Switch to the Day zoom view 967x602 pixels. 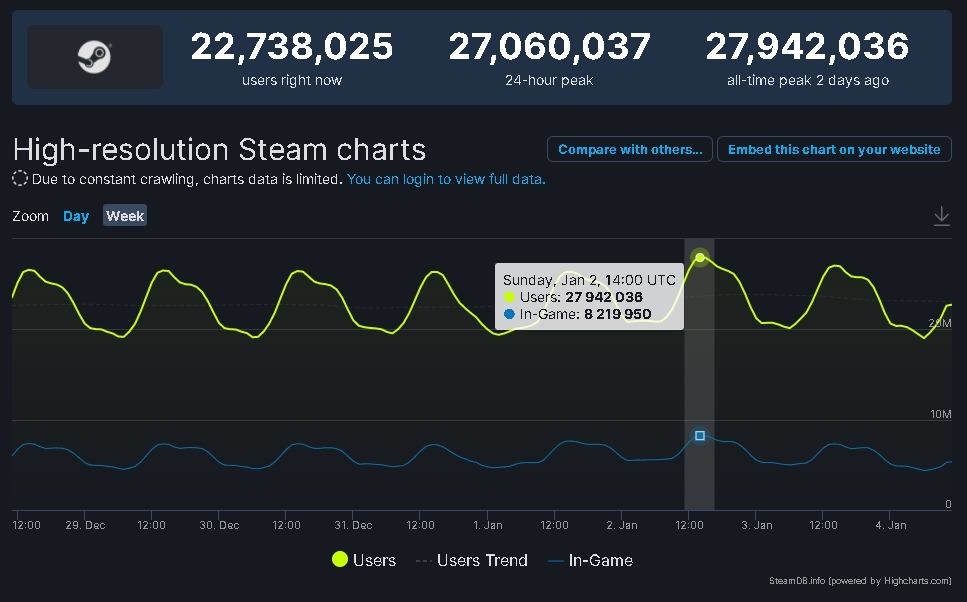tap(76, 215)
